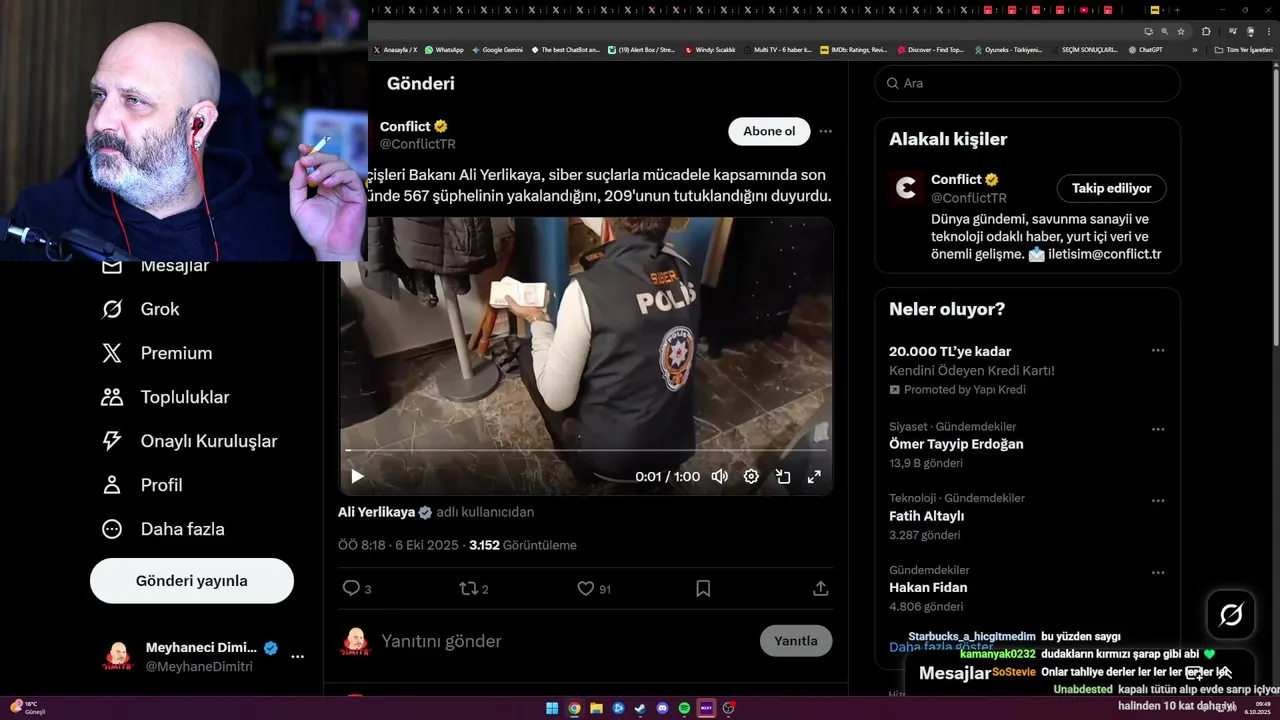
Task: Open Ali Yerlikaya source link under video
Action: click(376, 512)
